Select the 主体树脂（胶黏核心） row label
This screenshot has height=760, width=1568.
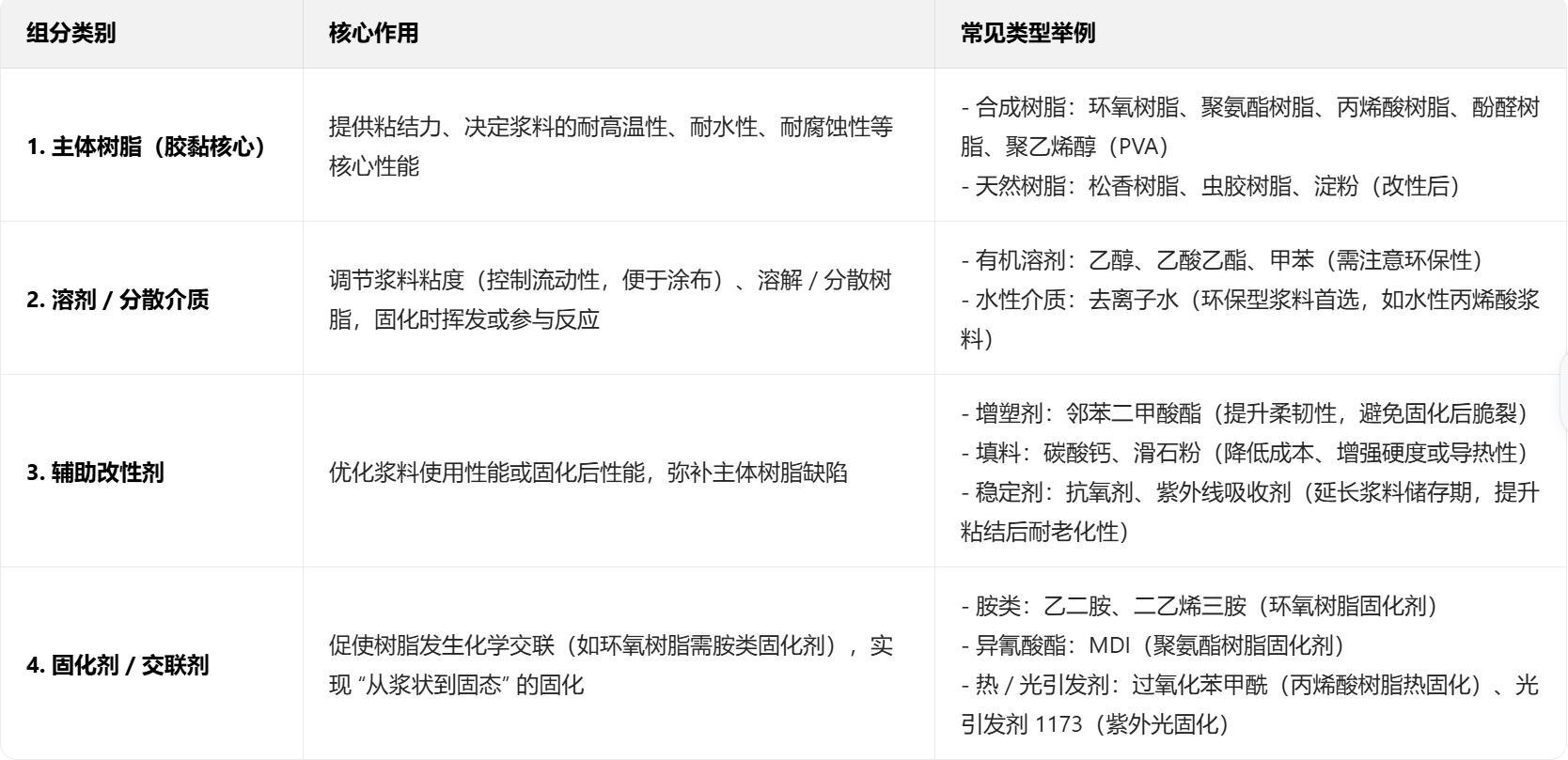pyautogui.click(x=146, y=147)
